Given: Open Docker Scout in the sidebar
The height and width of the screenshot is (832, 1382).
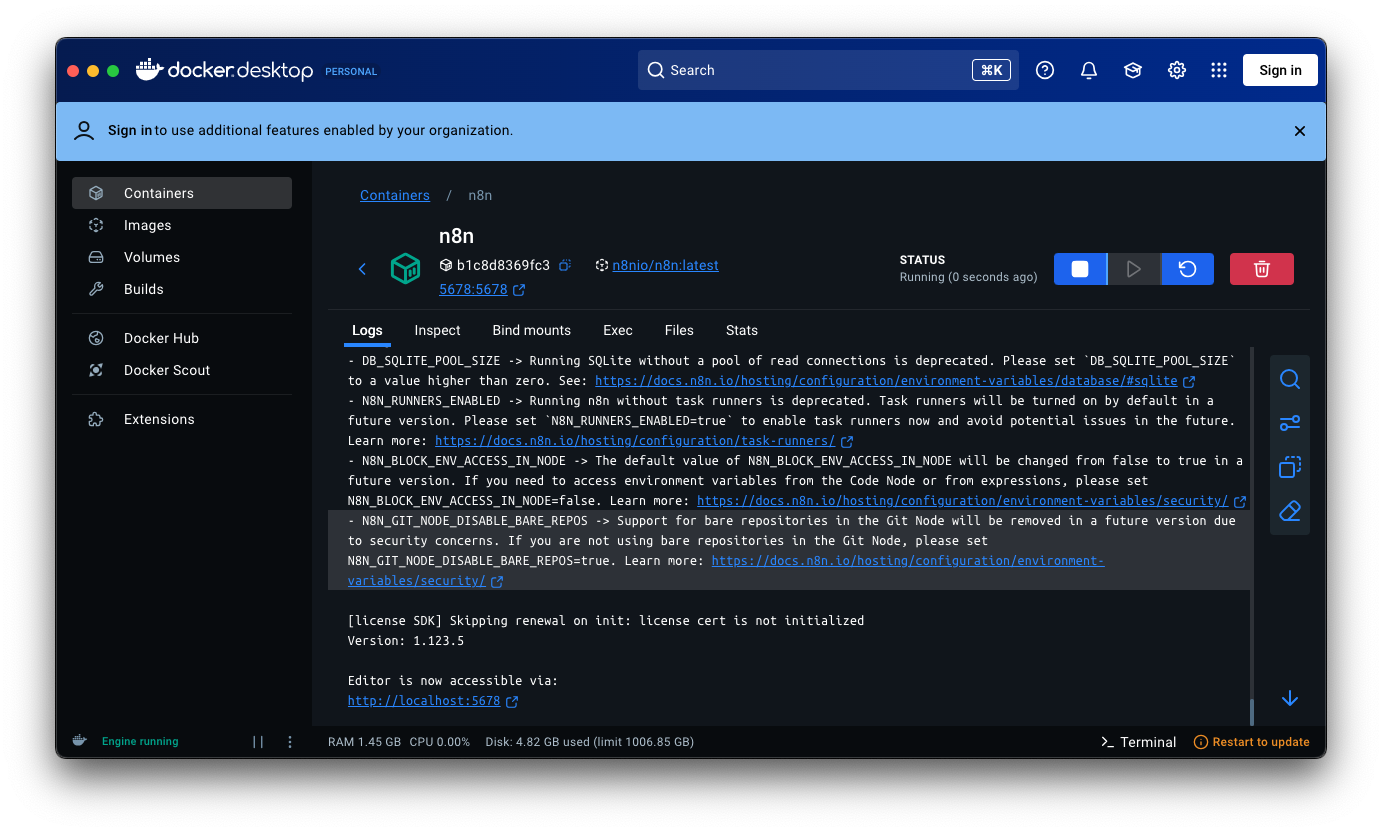Looking at the screenshot, I should click(x=182, y=370).
